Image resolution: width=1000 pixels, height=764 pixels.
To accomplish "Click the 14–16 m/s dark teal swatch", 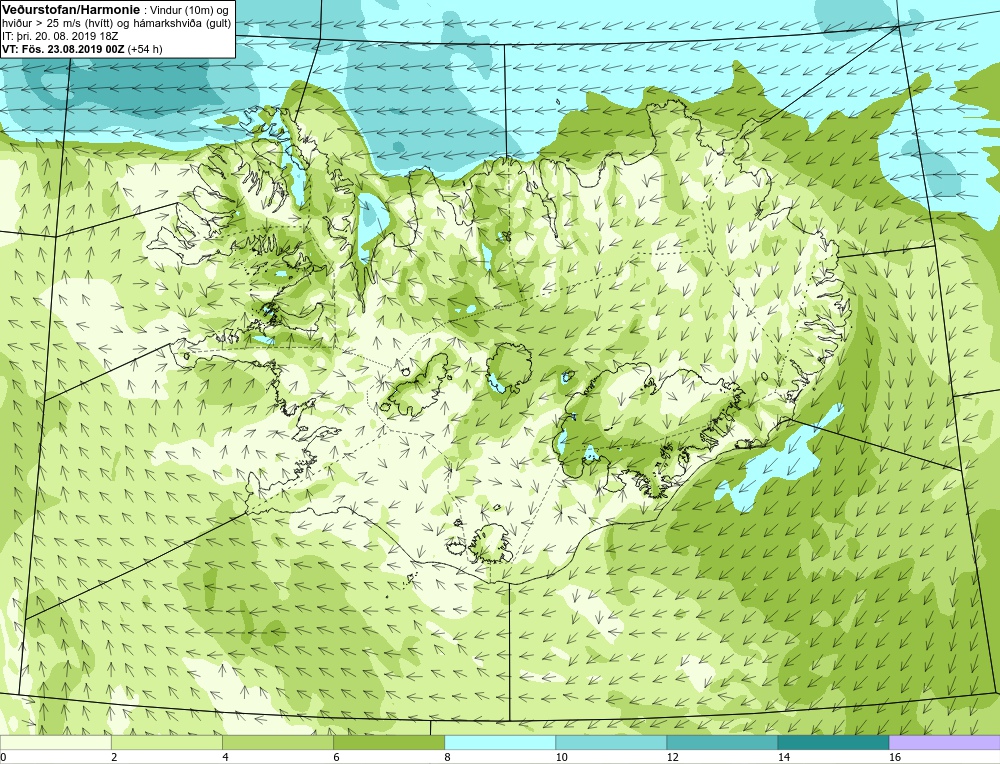I will [833, 742].
